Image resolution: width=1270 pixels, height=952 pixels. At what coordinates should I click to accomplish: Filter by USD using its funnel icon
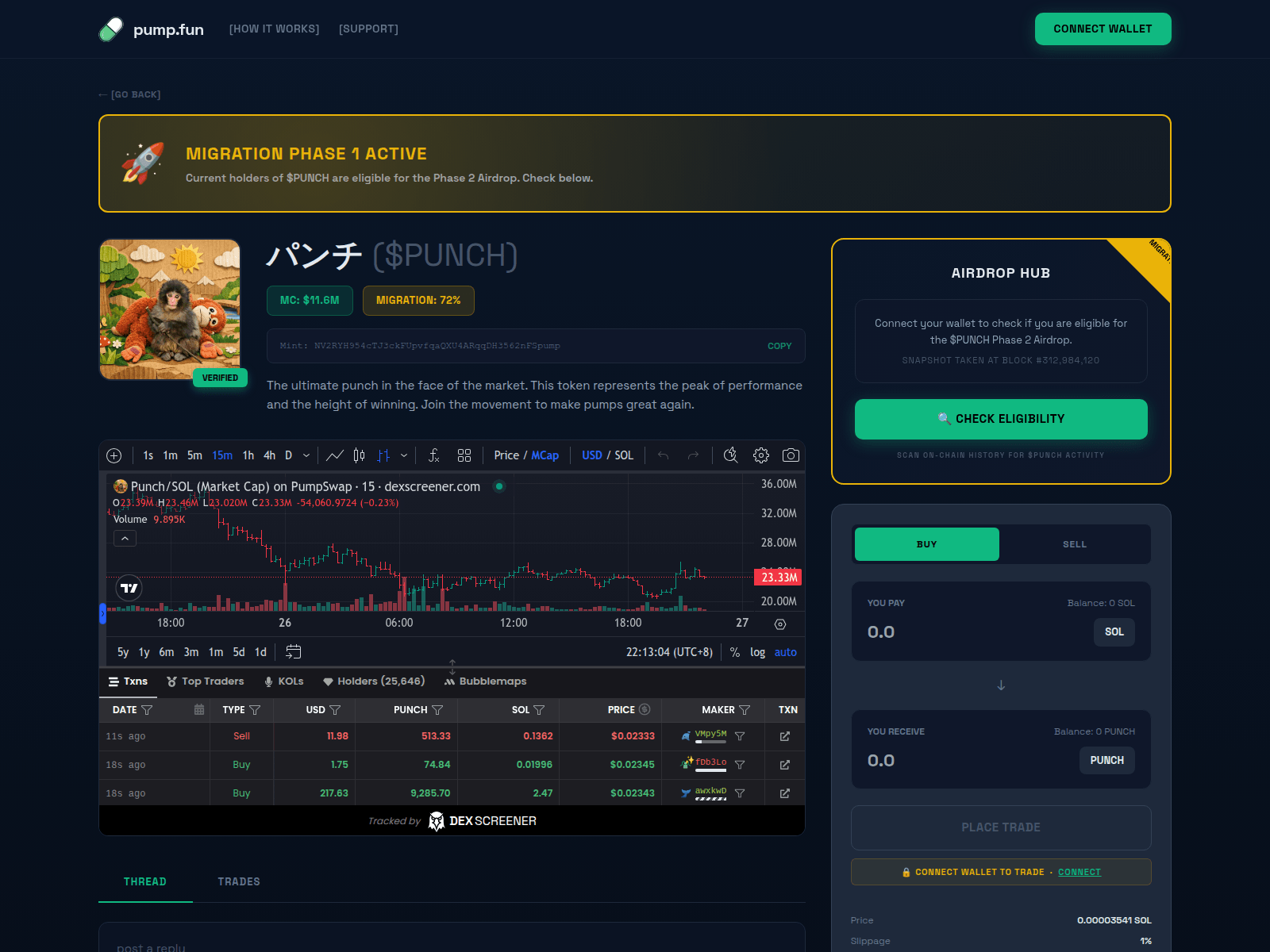pyautogui.click(x=335, y=710)
